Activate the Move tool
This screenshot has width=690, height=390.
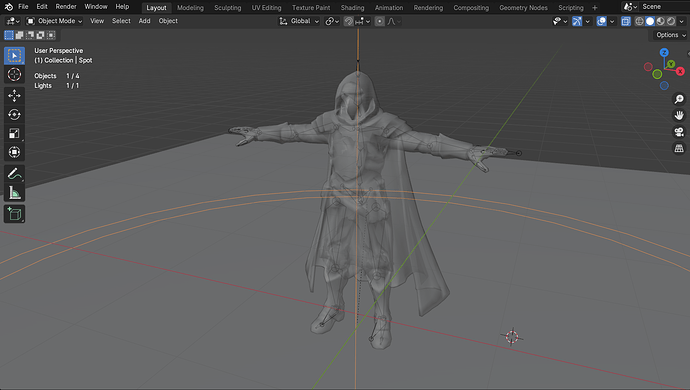(14, 96)
